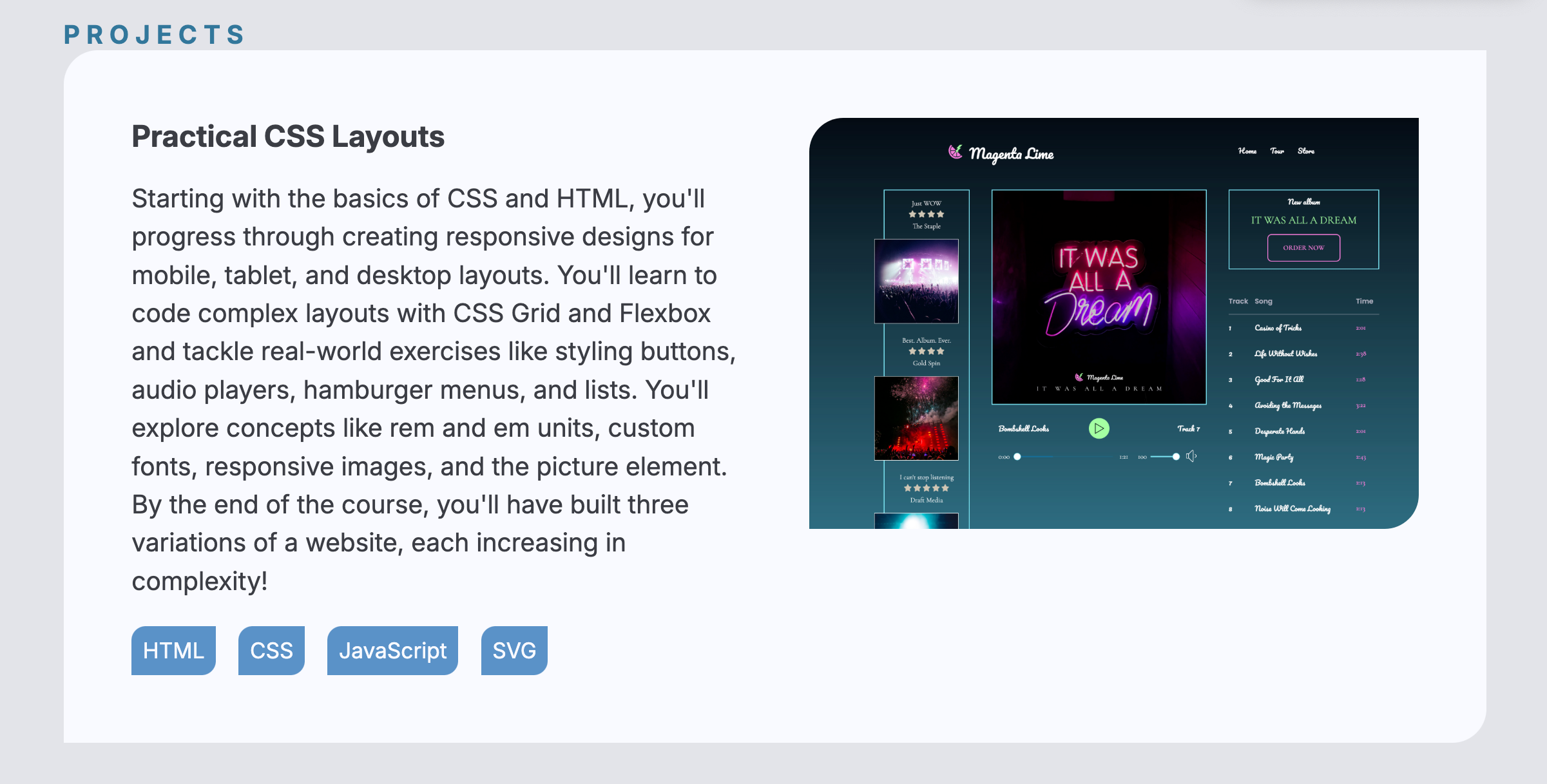Click the Track 7 label in player
This screenshot has height=784, width=1547.
pyautogui.click(x=1188, y=428)
